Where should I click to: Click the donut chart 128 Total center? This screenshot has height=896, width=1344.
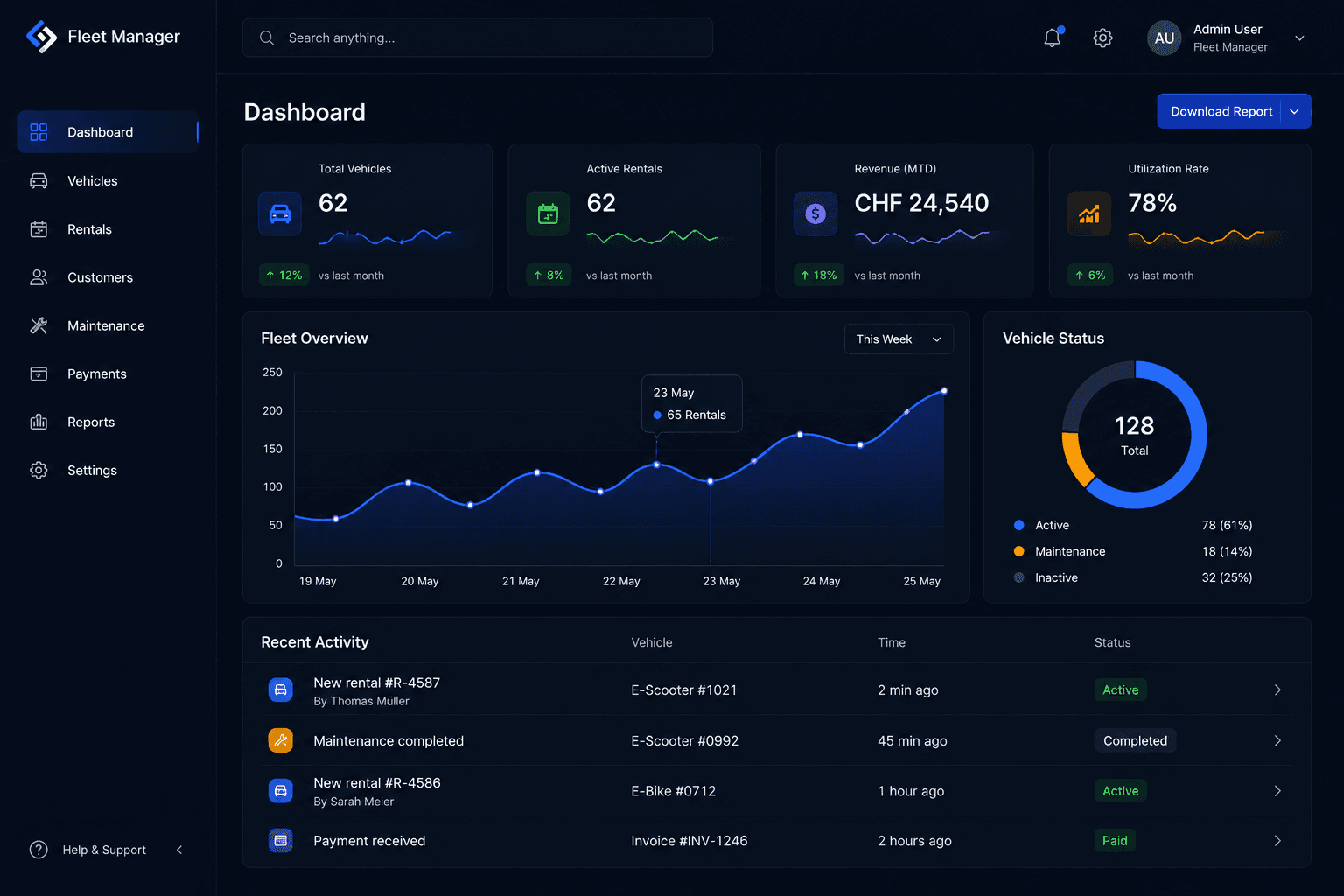1134,435
